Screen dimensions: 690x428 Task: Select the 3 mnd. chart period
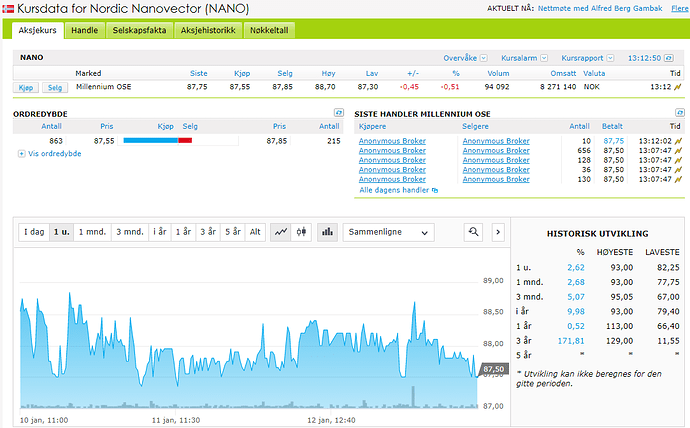coord(130,232)
